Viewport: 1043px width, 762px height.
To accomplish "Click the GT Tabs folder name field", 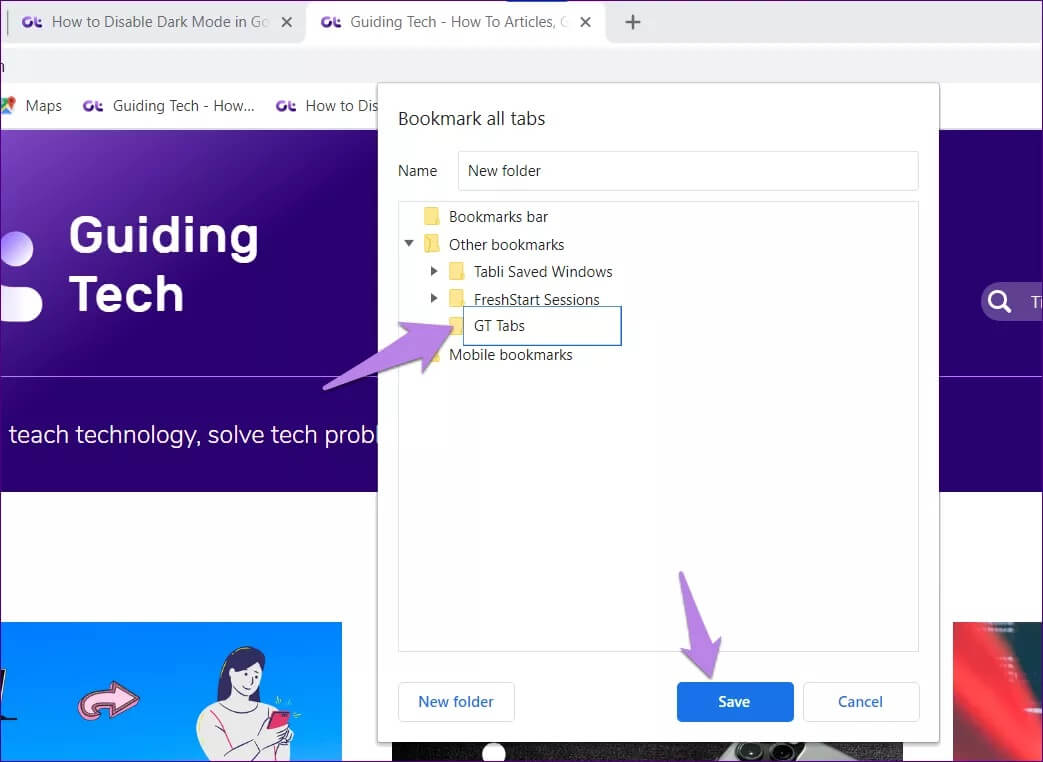I will [542, 326].
